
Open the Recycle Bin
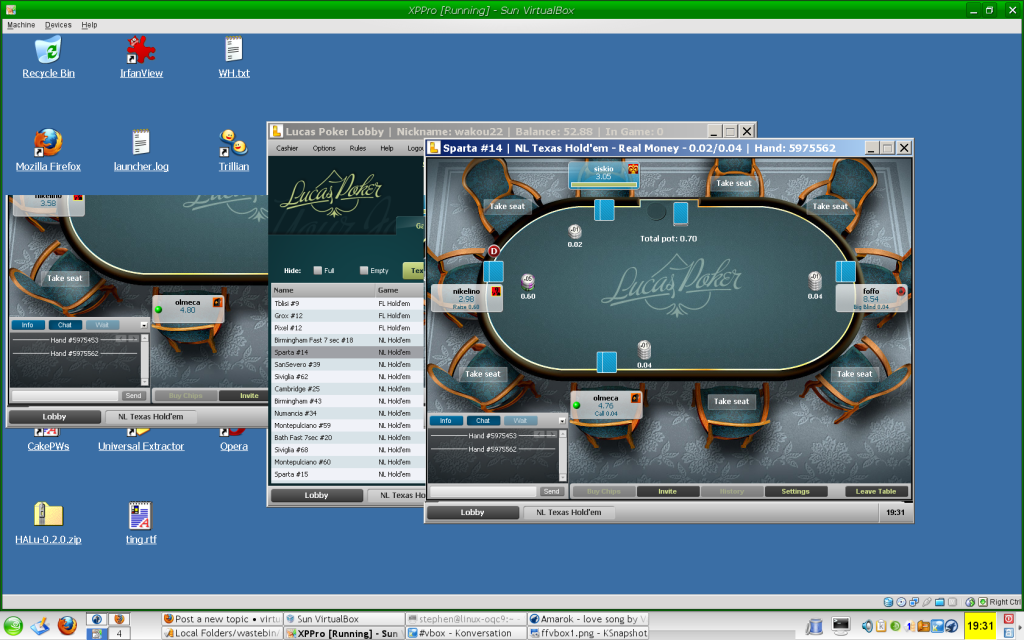click(48, 50)
